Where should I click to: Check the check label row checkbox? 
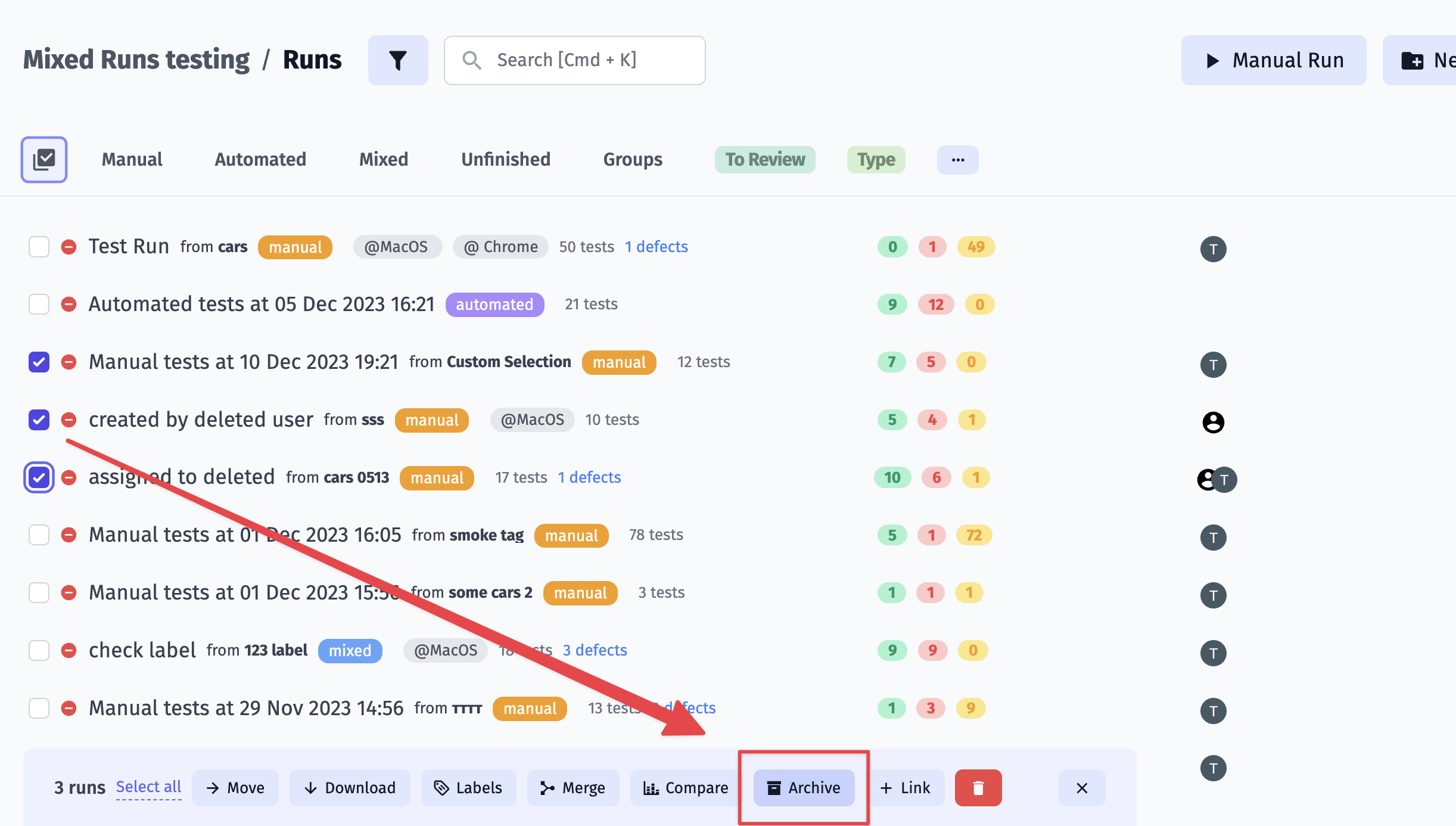(39, 650)
